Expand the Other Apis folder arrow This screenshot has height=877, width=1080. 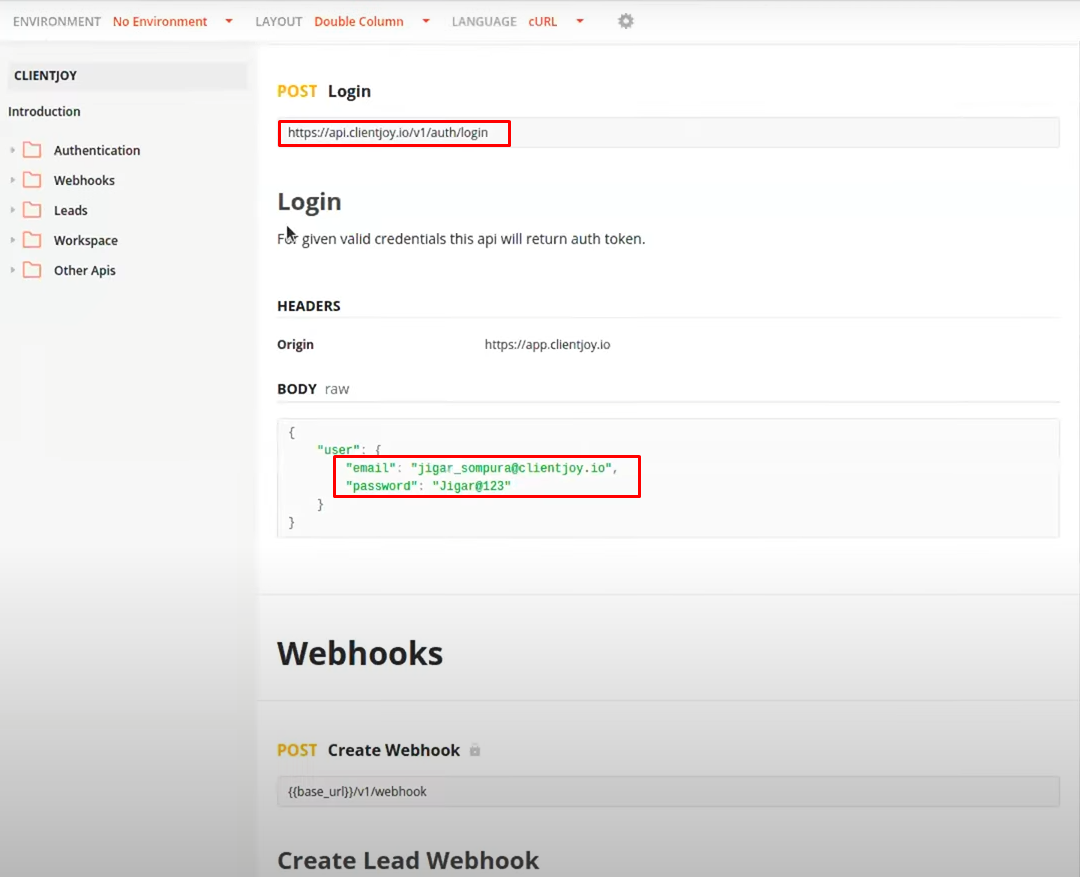click(x=12, y=270)
